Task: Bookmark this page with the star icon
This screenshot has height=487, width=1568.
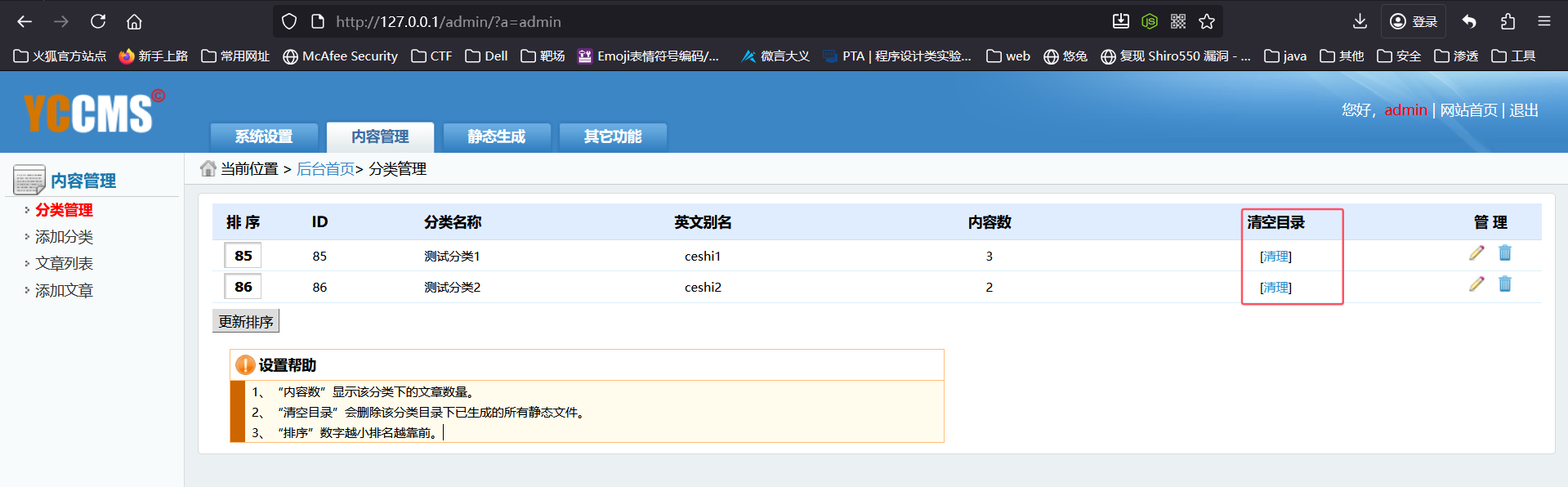Action: pyautogui.click(x=1207, y=21)
